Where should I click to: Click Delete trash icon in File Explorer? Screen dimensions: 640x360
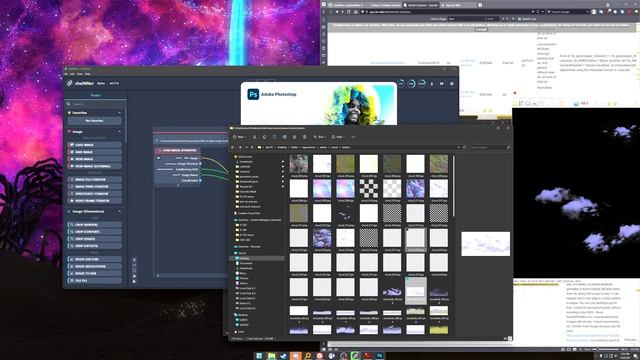[x=304, y=137]
